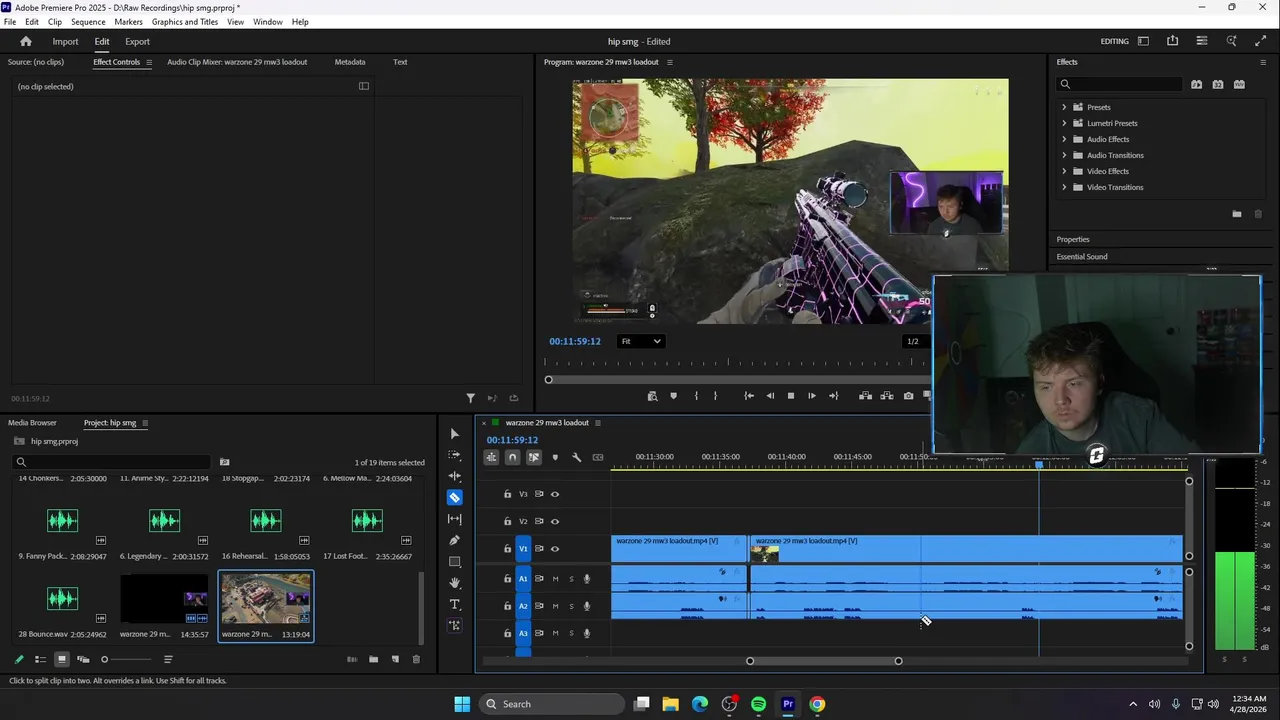Select the Pen tool
The width and height of the screenshot is (1280, 720).
(x=455, y=540)
